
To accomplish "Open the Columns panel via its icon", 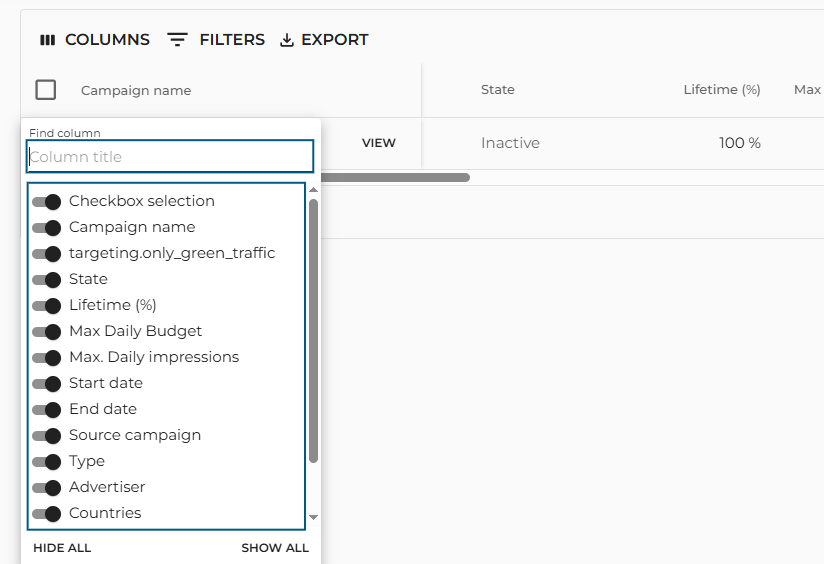I will click(47, 40).
